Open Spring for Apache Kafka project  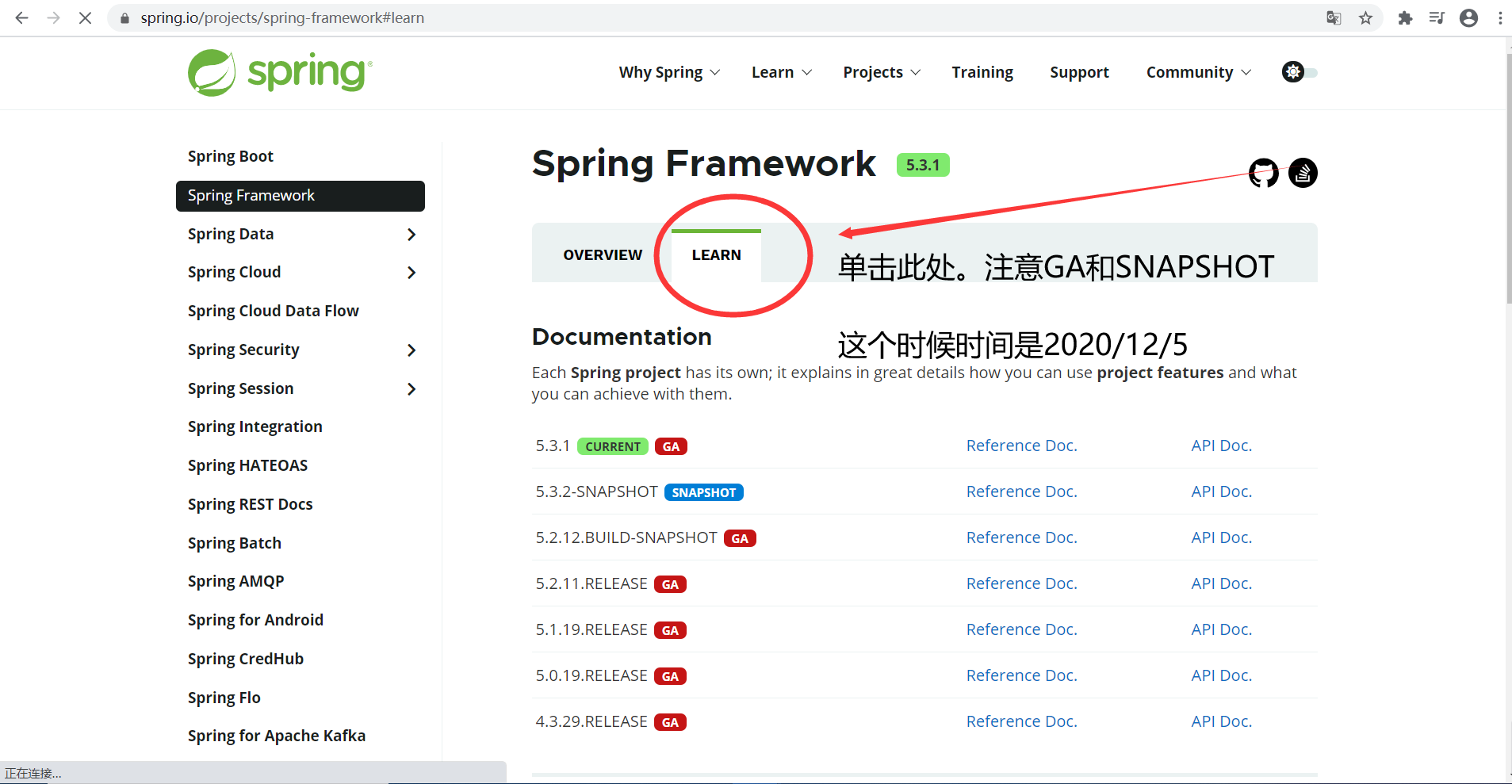(276, 736)
